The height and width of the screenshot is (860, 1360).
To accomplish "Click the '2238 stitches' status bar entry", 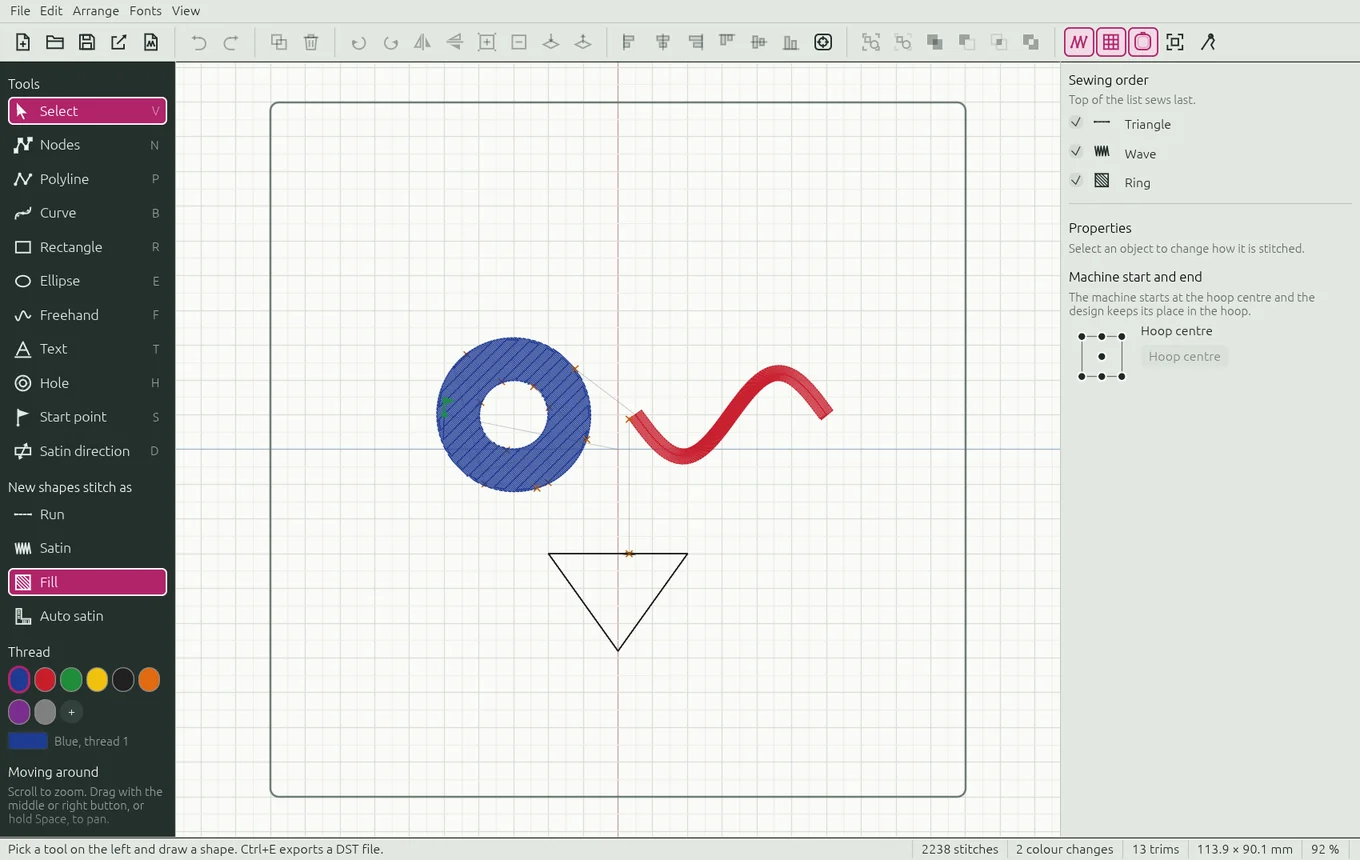I will coord(960,849).
